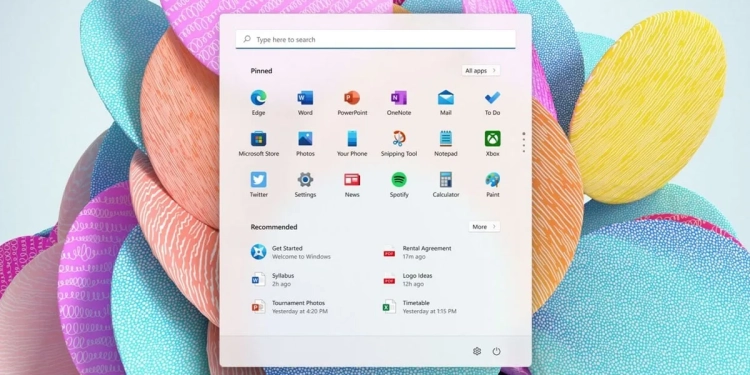
Task: Click More in Recommended section
Action: pos(484,227)
